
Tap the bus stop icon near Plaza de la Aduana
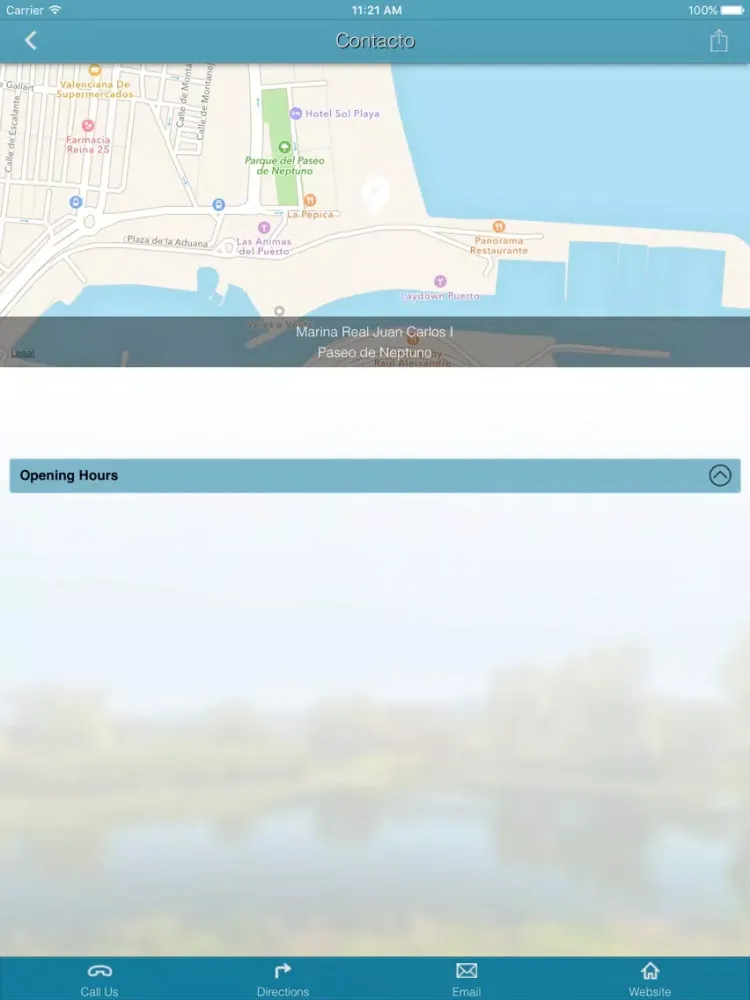click(x=219, y=205)
